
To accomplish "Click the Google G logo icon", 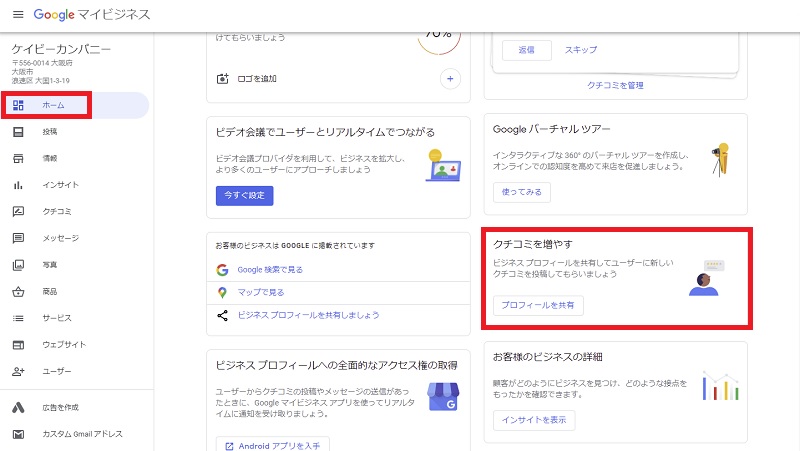I will pyautogui.click(x=222, y=269).
